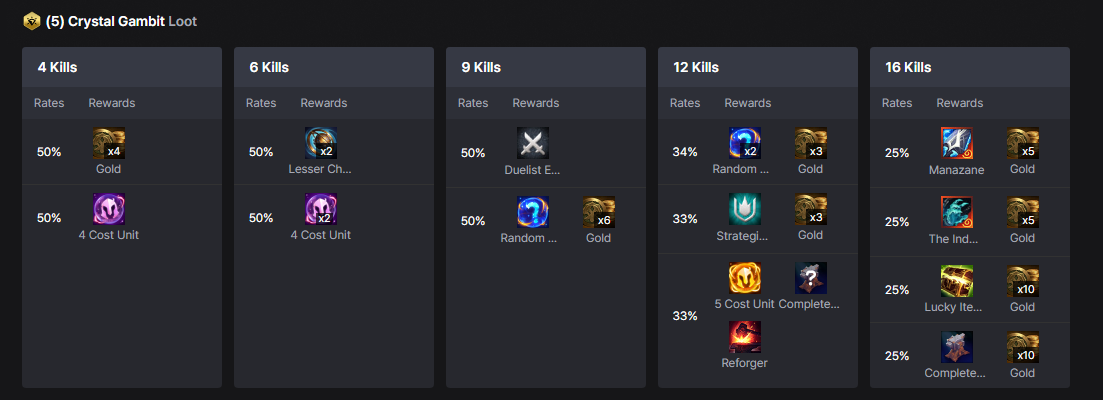Click the Random item icon in 9 Kills

pyautogui.click(x=532, y=212)
